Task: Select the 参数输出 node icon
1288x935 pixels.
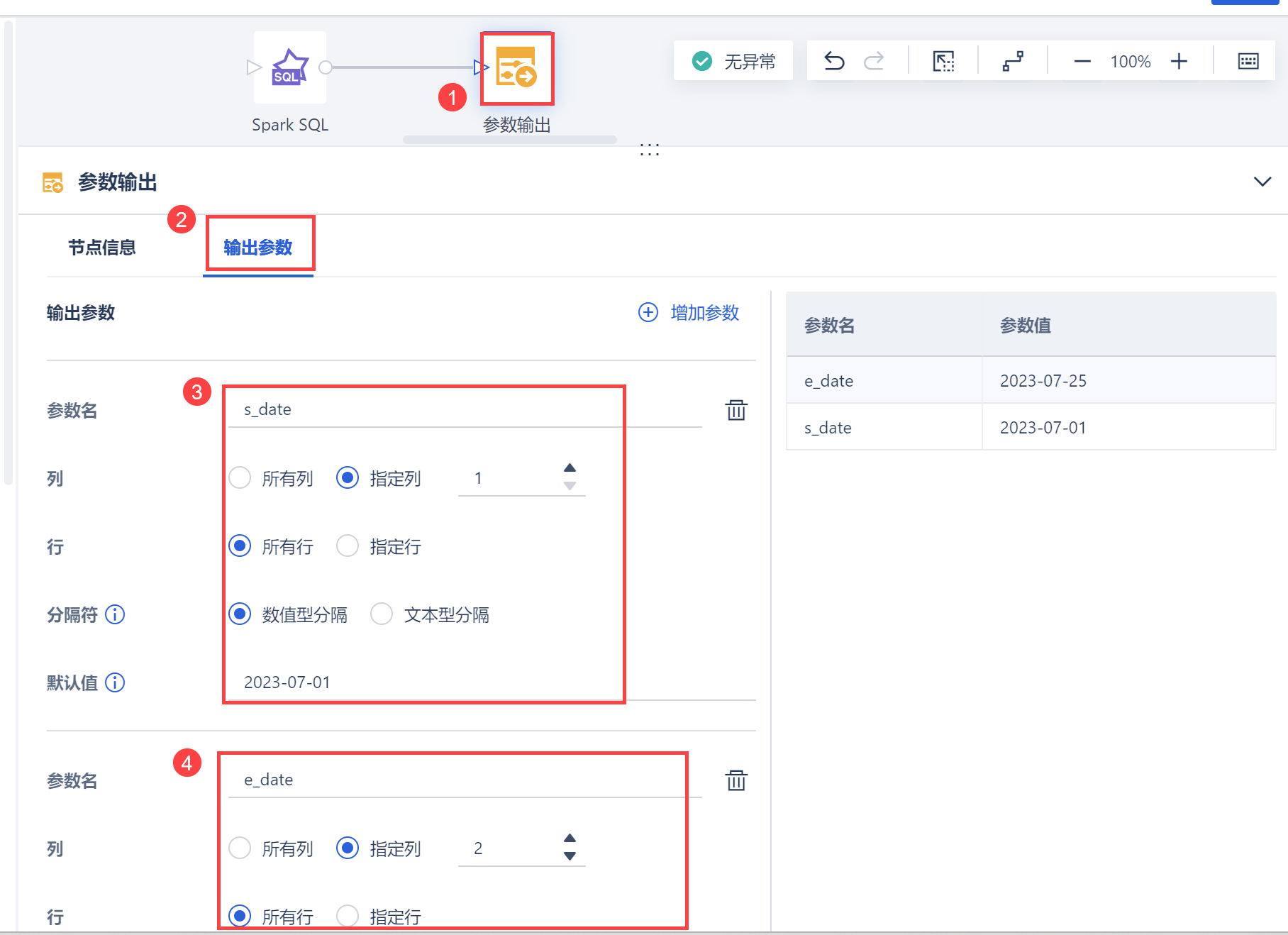Action: [516, 67]
